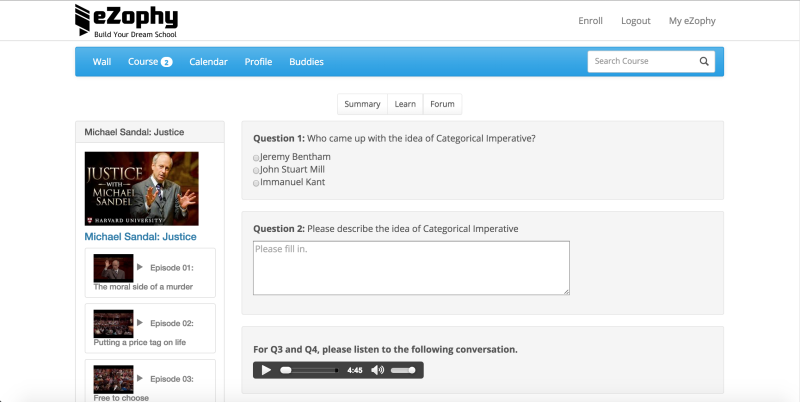Click the Question 2 answer text area
800x402 pixels.
pos(411,268)
